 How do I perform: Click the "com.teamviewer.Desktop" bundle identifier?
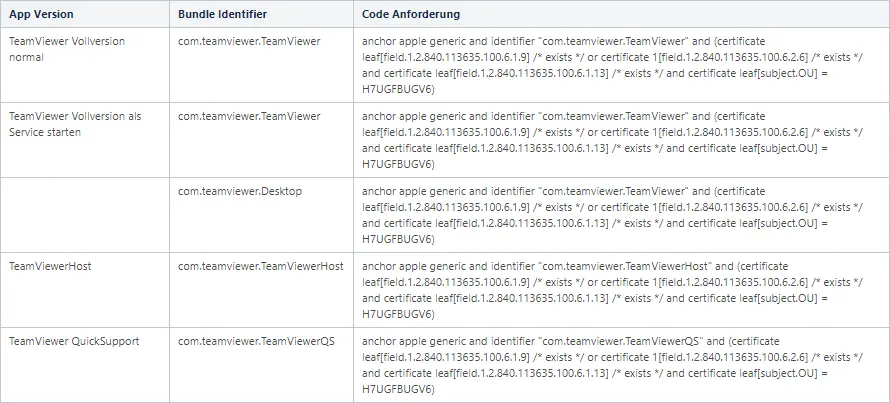click(240, 191)
